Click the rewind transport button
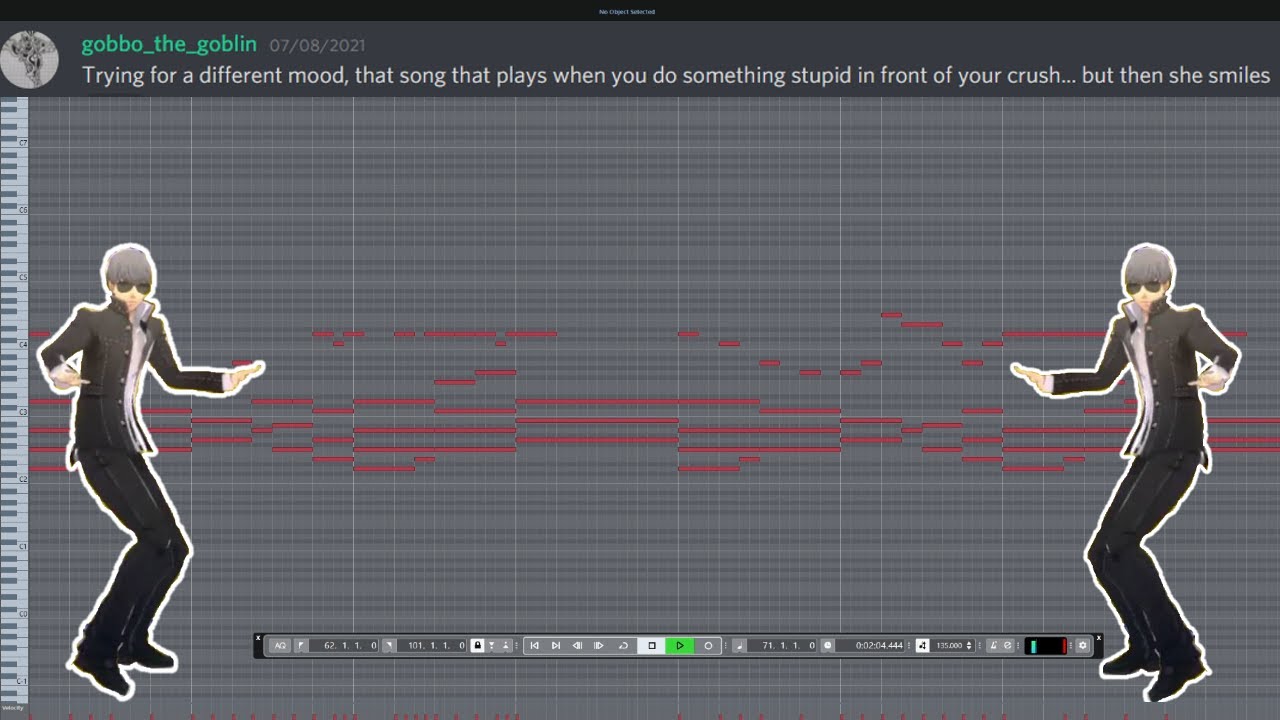1280x720 pixels. pos(577,645)
